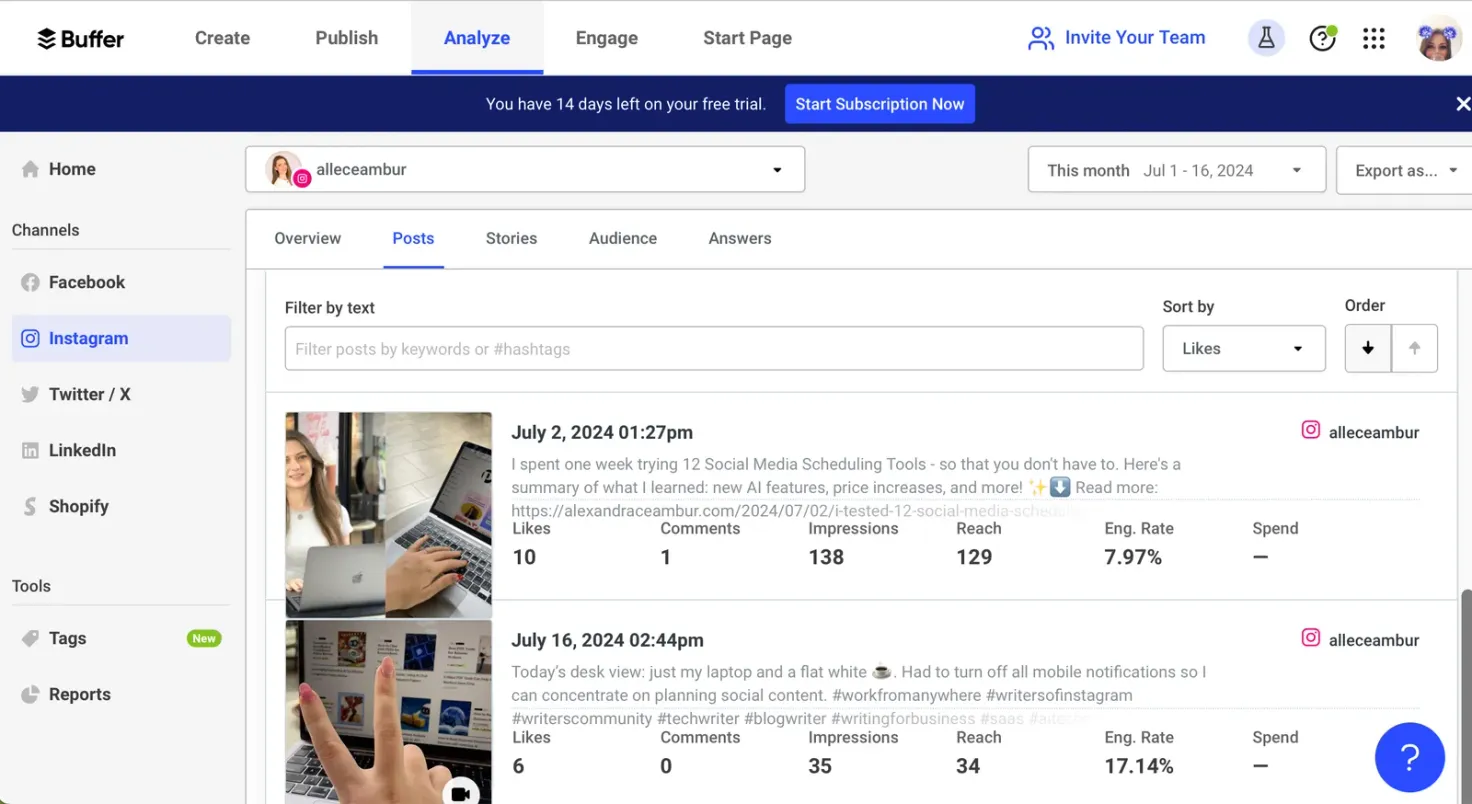Click the Buffer logo
Viewport: 1472px width, 804px height.
tap(80, 38)
